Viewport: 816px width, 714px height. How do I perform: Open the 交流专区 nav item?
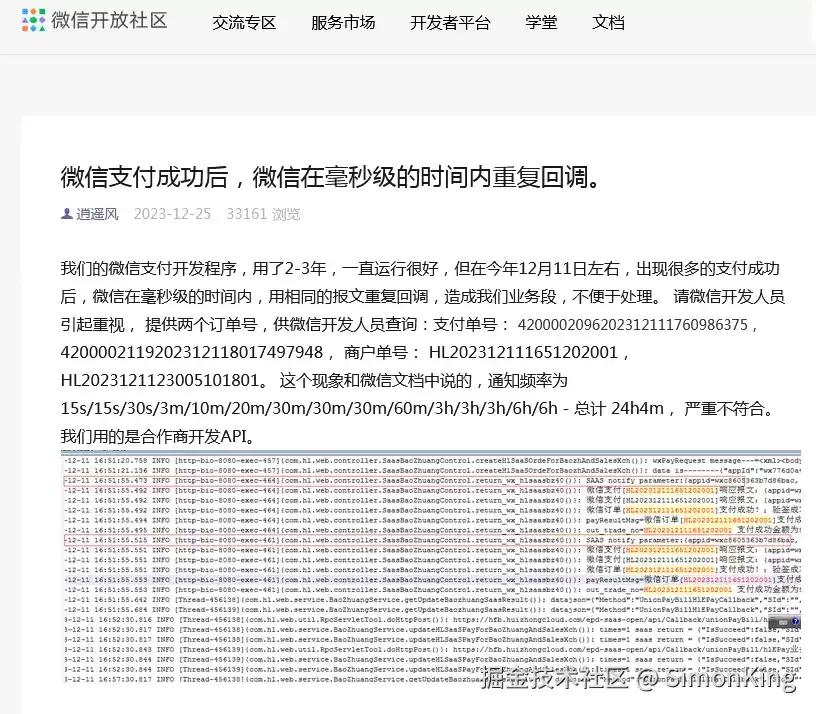[244, 22]
